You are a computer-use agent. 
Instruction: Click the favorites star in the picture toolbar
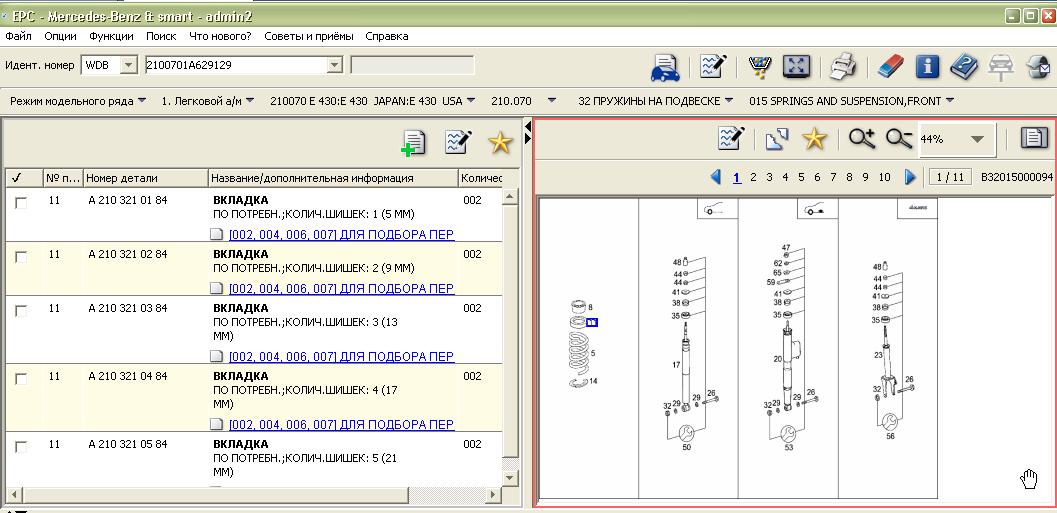click(814, 139)
